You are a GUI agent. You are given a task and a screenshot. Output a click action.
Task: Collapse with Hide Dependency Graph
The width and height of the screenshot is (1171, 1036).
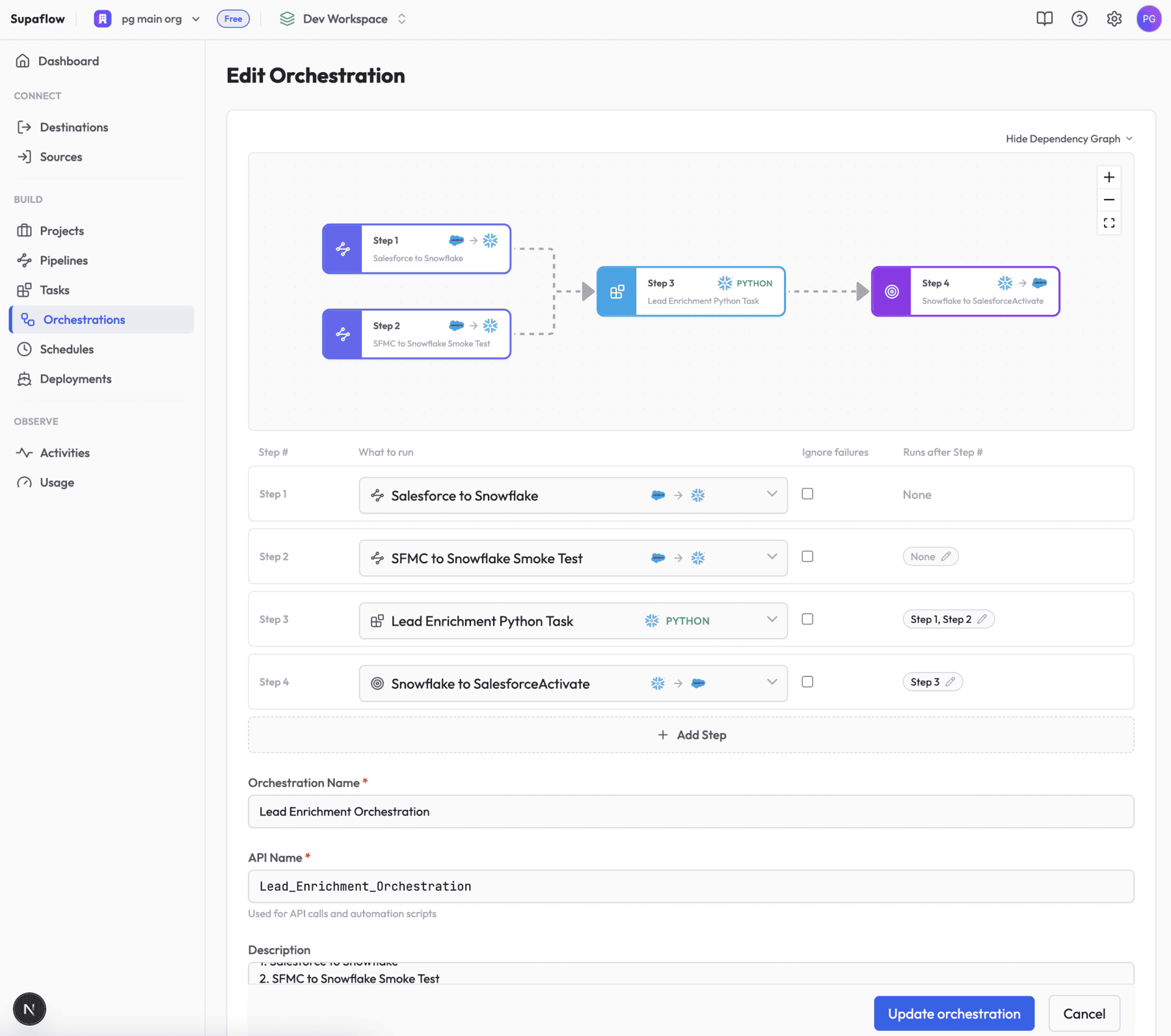tap(1069, 139)
